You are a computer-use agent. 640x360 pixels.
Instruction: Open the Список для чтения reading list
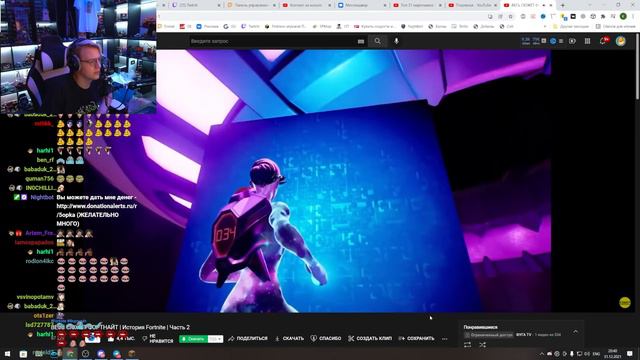[x=616, y=26]
